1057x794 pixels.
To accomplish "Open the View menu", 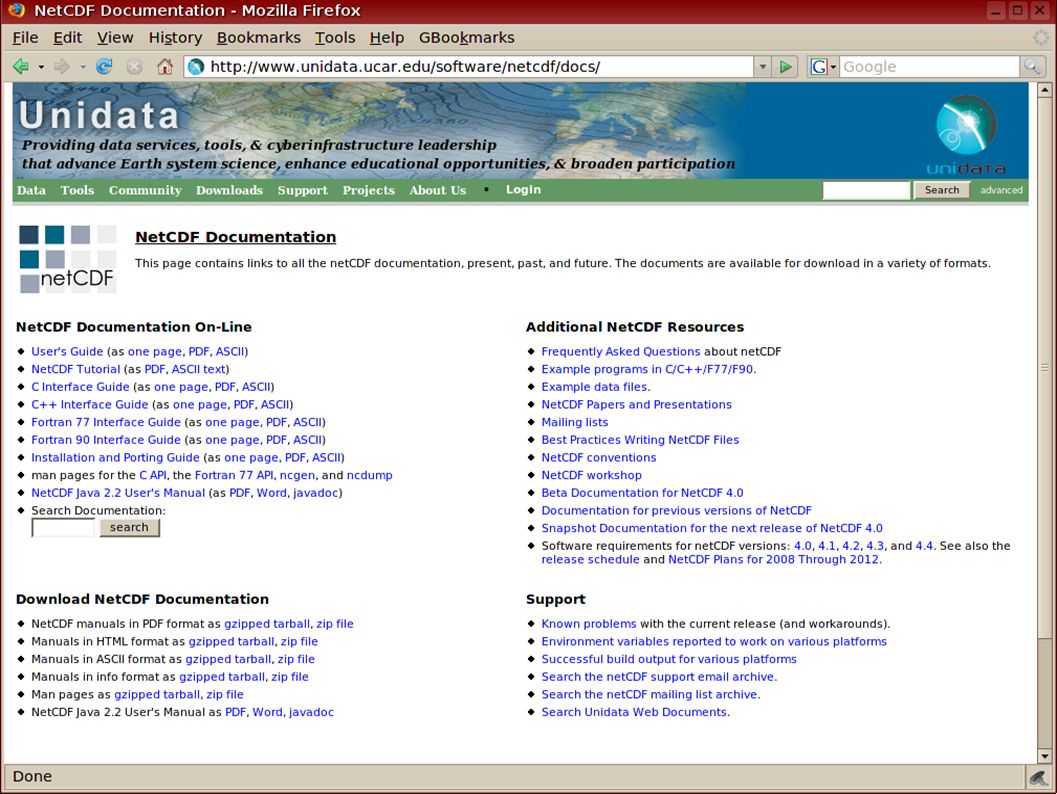I will [x=115, y=38].
